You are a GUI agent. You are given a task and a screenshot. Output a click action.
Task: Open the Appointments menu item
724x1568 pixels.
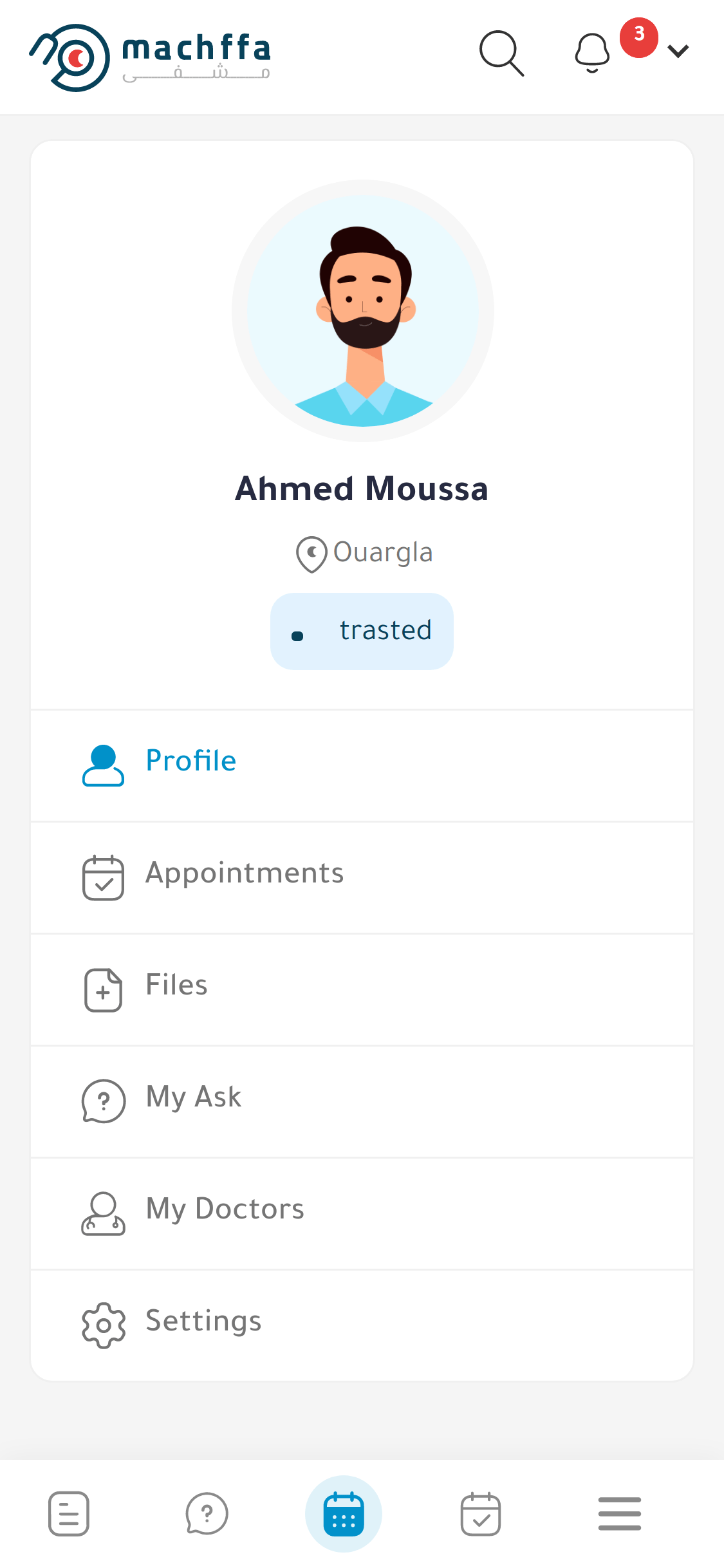(x=245, y=873)
